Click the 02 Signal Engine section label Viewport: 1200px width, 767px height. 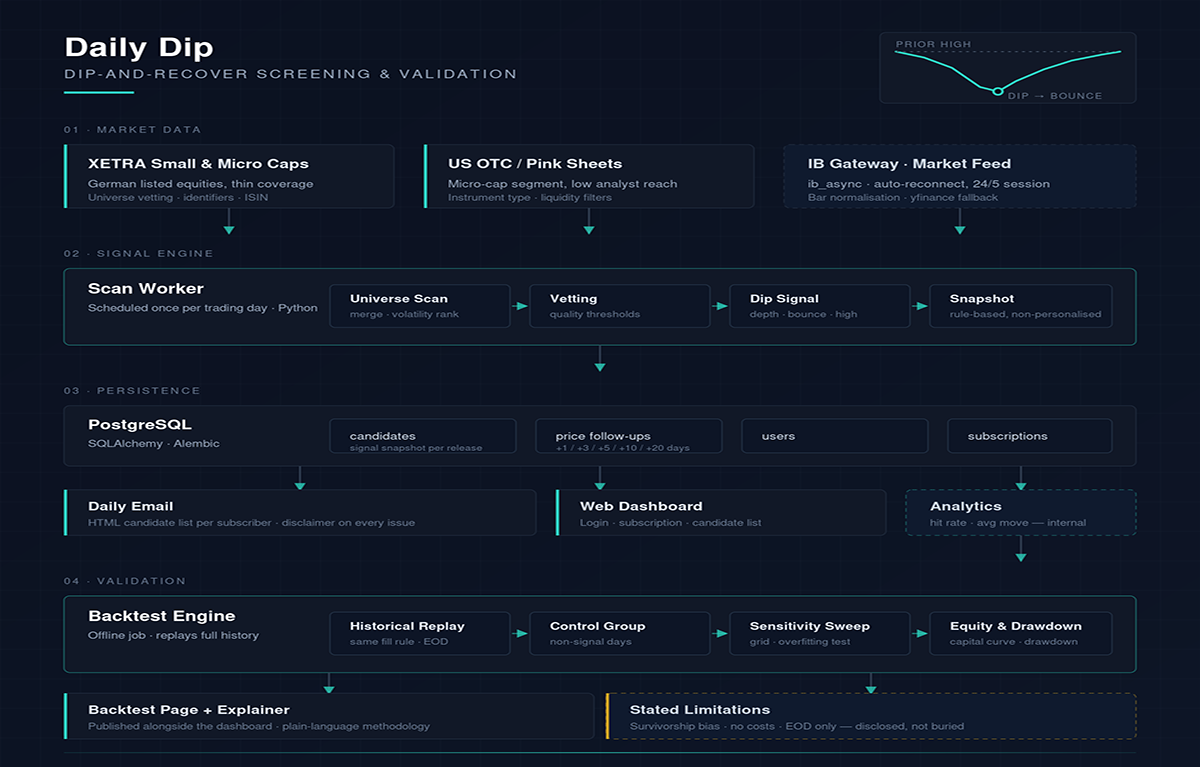139,253
